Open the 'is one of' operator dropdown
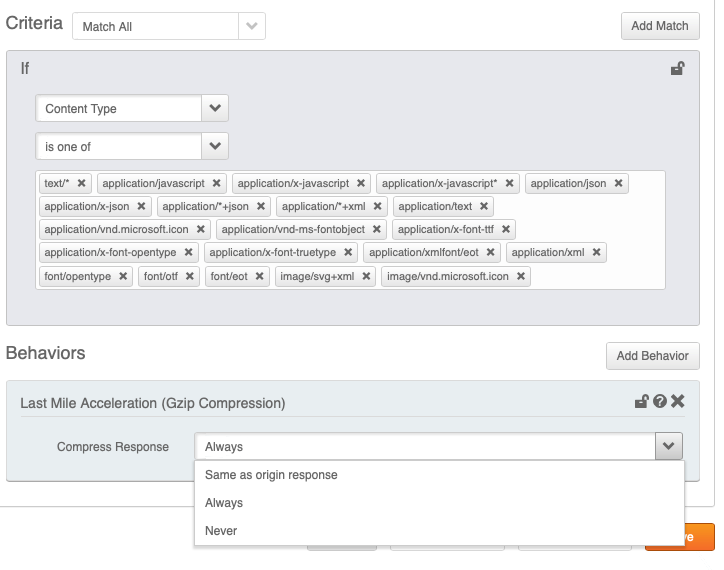Image resolution: width=724 pixels, height=570 pixels. click(x=215, y=146)
